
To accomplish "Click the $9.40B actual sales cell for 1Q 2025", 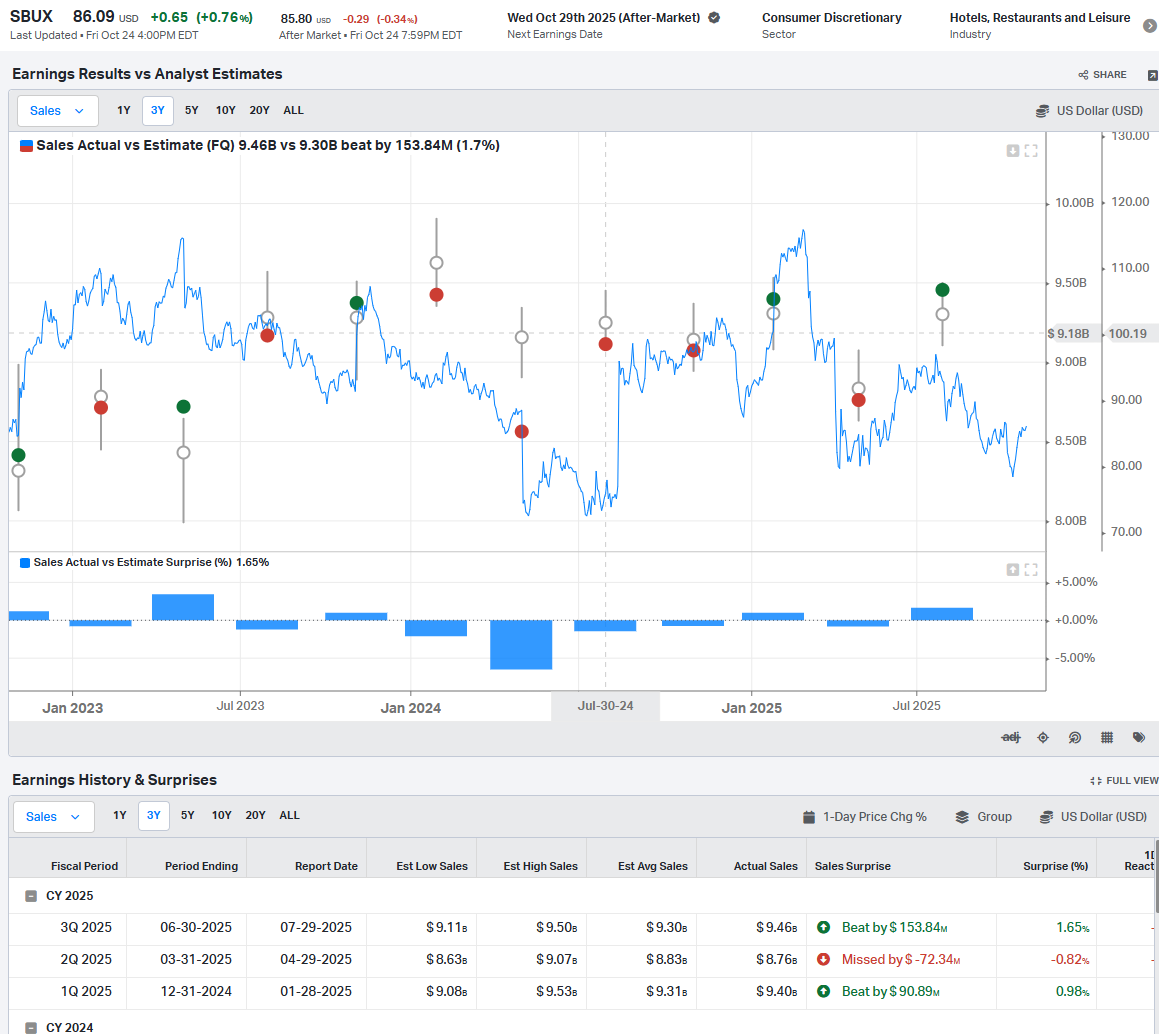I will 776,991.
